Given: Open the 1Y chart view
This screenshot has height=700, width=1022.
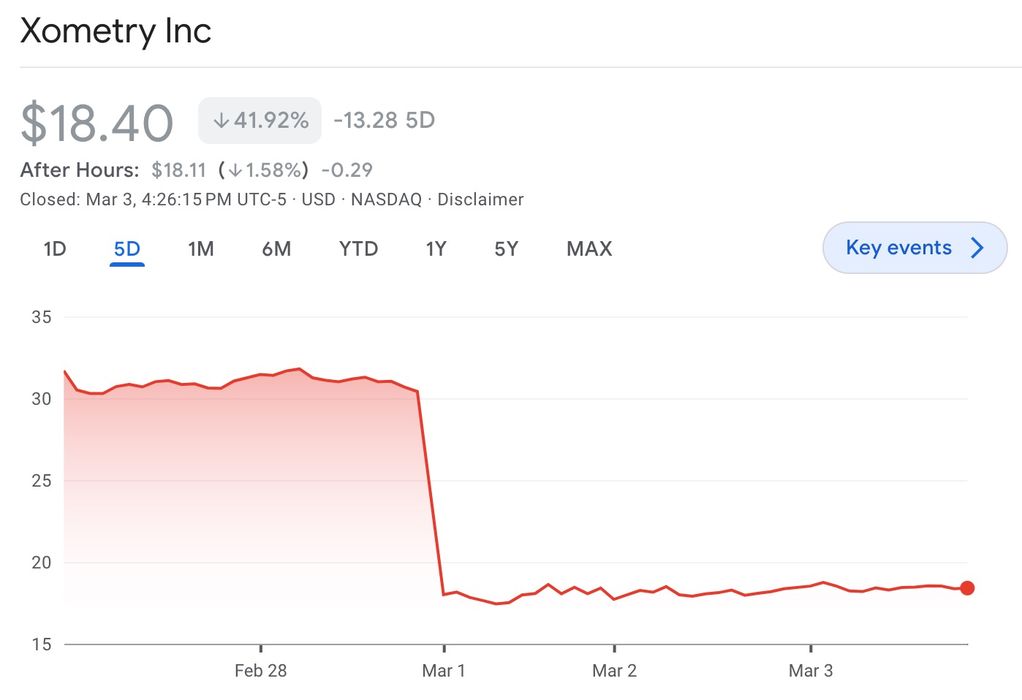Looking at the screenshot, I should click(x=436, y=248).
